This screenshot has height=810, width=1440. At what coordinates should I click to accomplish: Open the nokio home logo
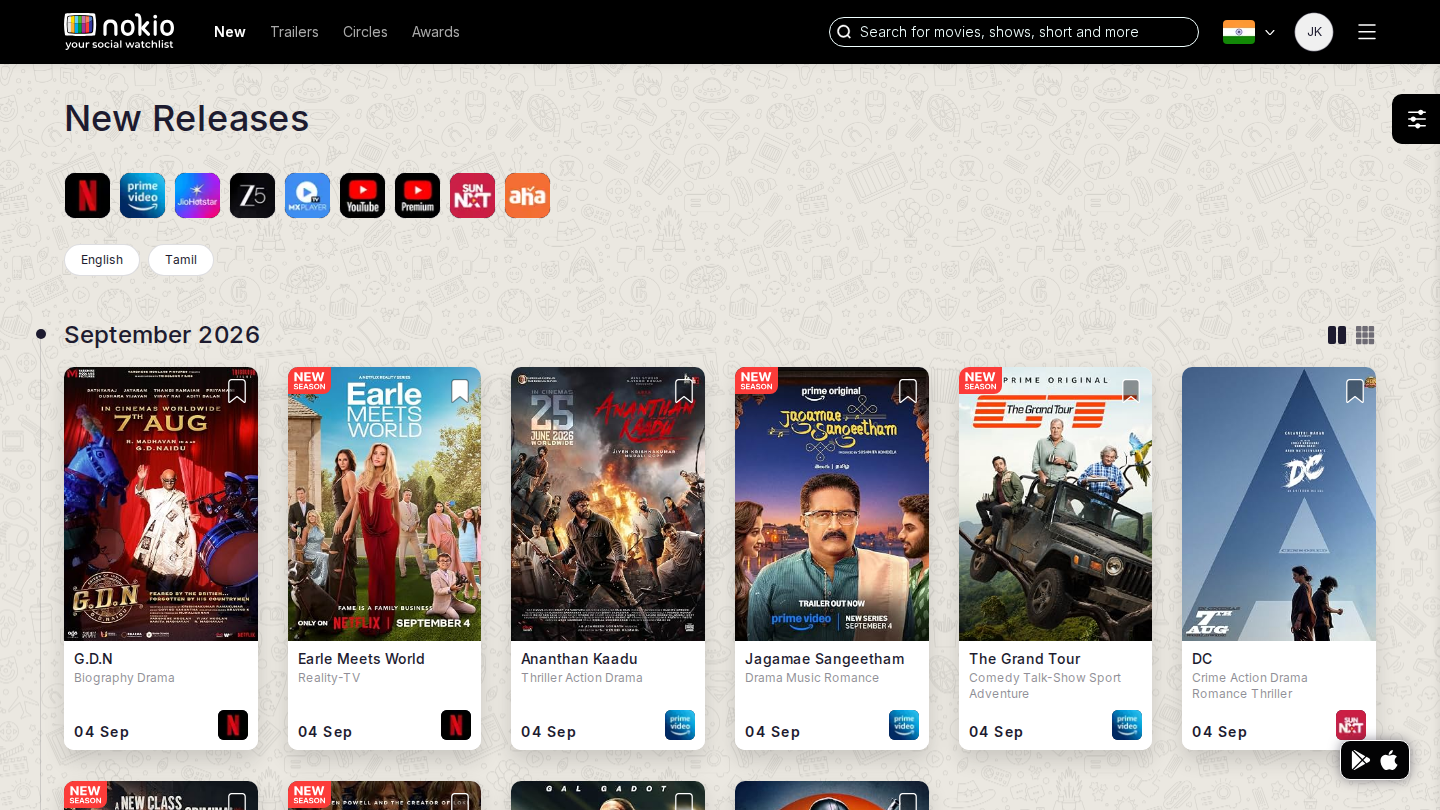click(x=120, y=31)
